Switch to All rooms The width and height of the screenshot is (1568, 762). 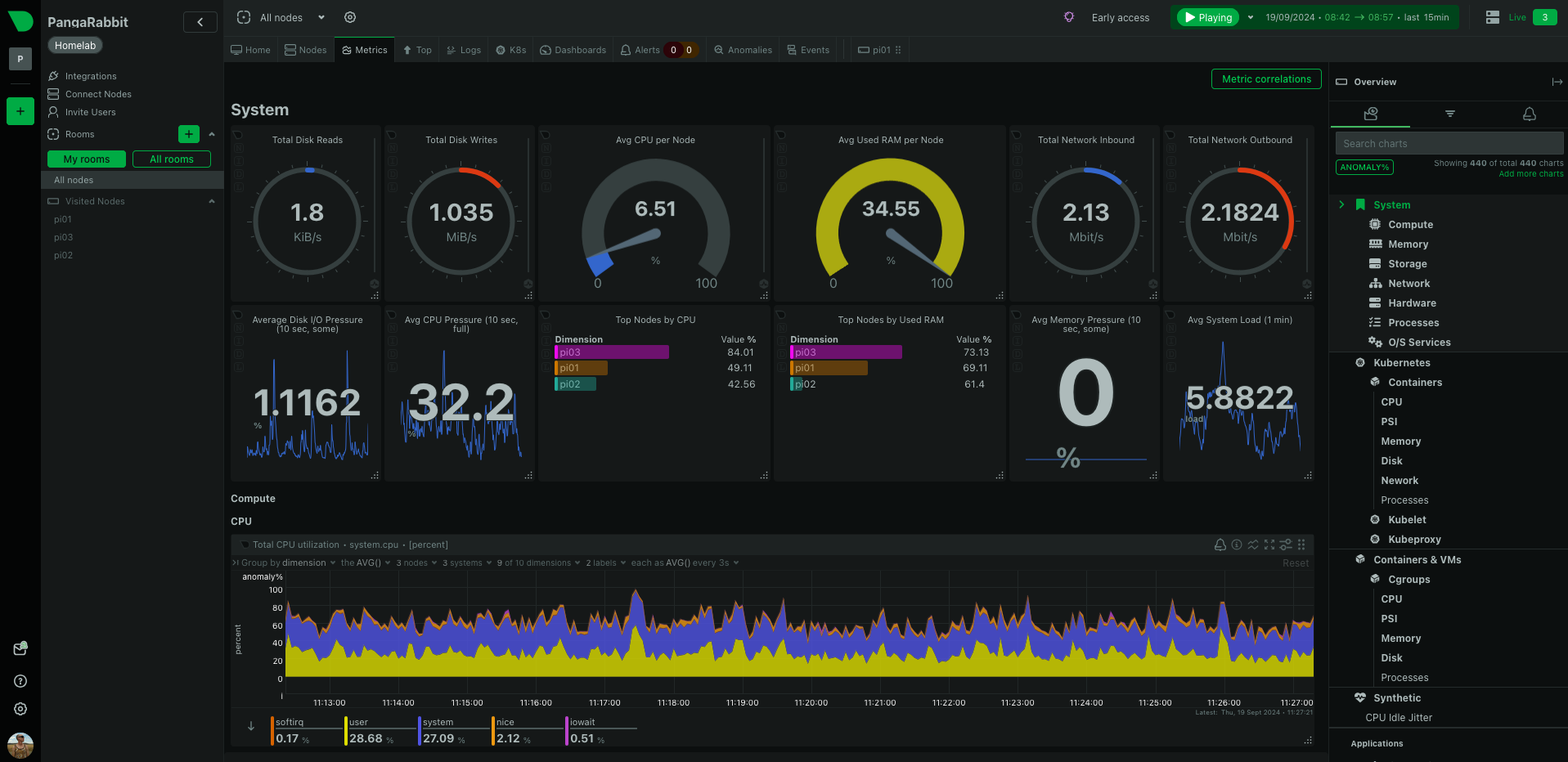click(171, 159)
